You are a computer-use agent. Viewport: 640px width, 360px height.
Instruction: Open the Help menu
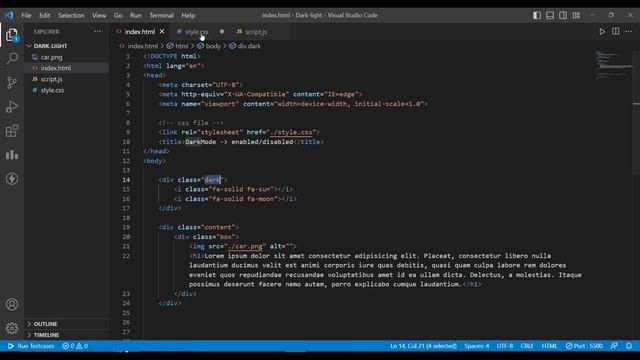pyautogui.click(x=188, y=15)
